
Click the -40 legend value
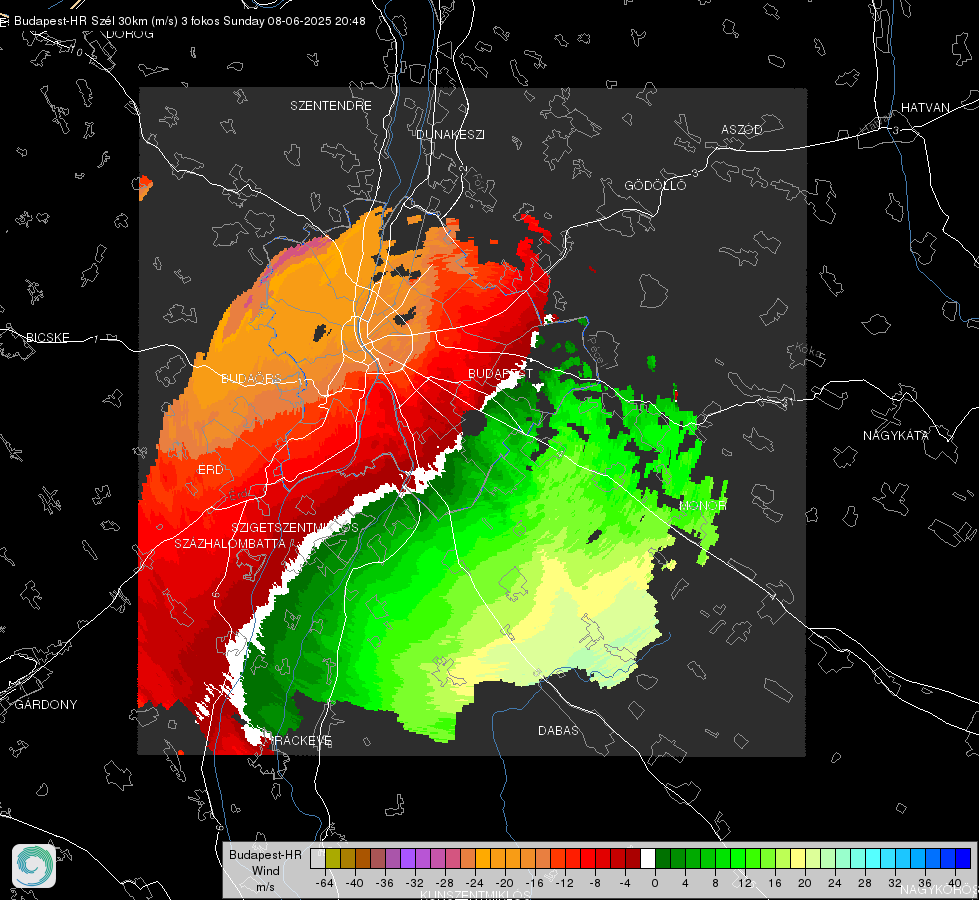(x=355, y=883)
